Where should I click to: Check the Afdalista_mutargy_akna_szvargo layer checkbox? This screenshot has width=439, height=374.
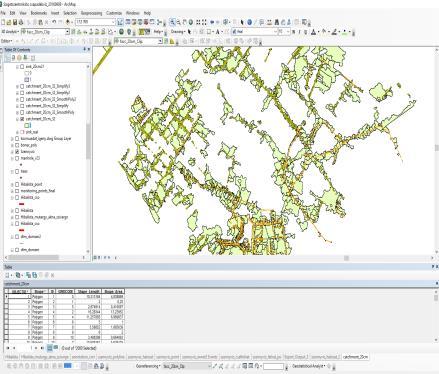pyautogui.click(x=17, y=217)
